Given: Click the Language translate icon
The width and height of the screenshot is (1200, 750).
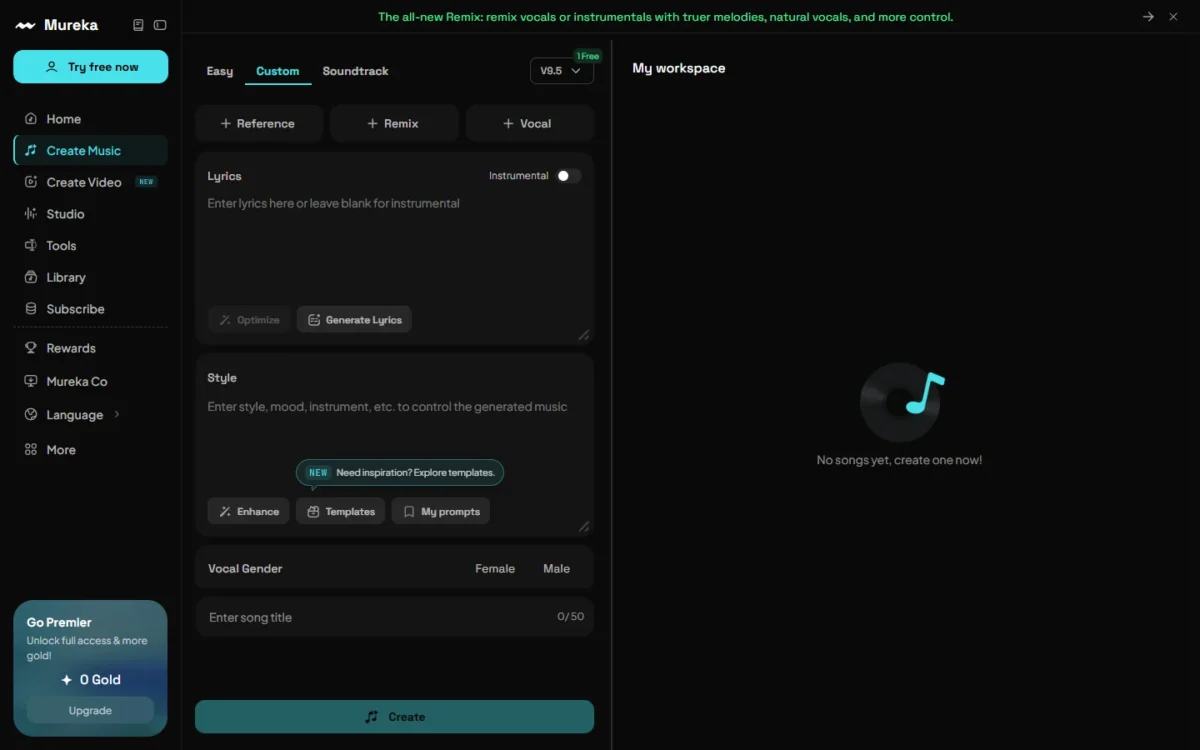Looking at the screenshot, I should pos(31,414).
